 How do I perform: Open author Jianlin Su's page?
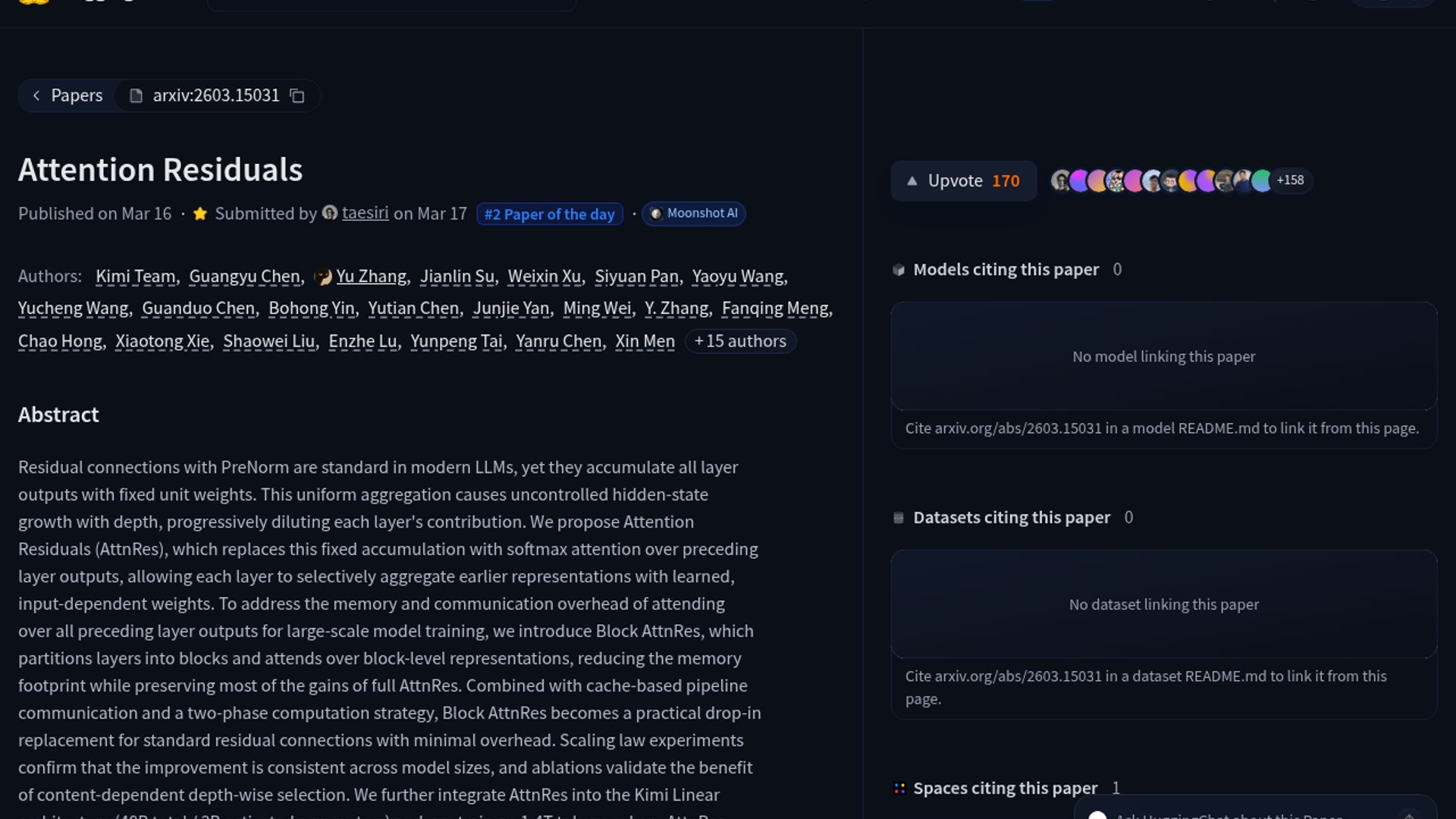(x=457, y=277)
